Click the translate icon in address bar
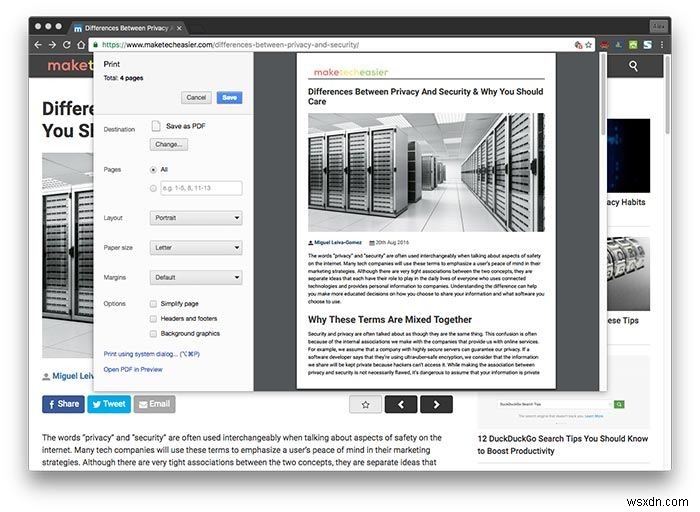Viewport: 700px width, 512px height. (x=578, y=45)
